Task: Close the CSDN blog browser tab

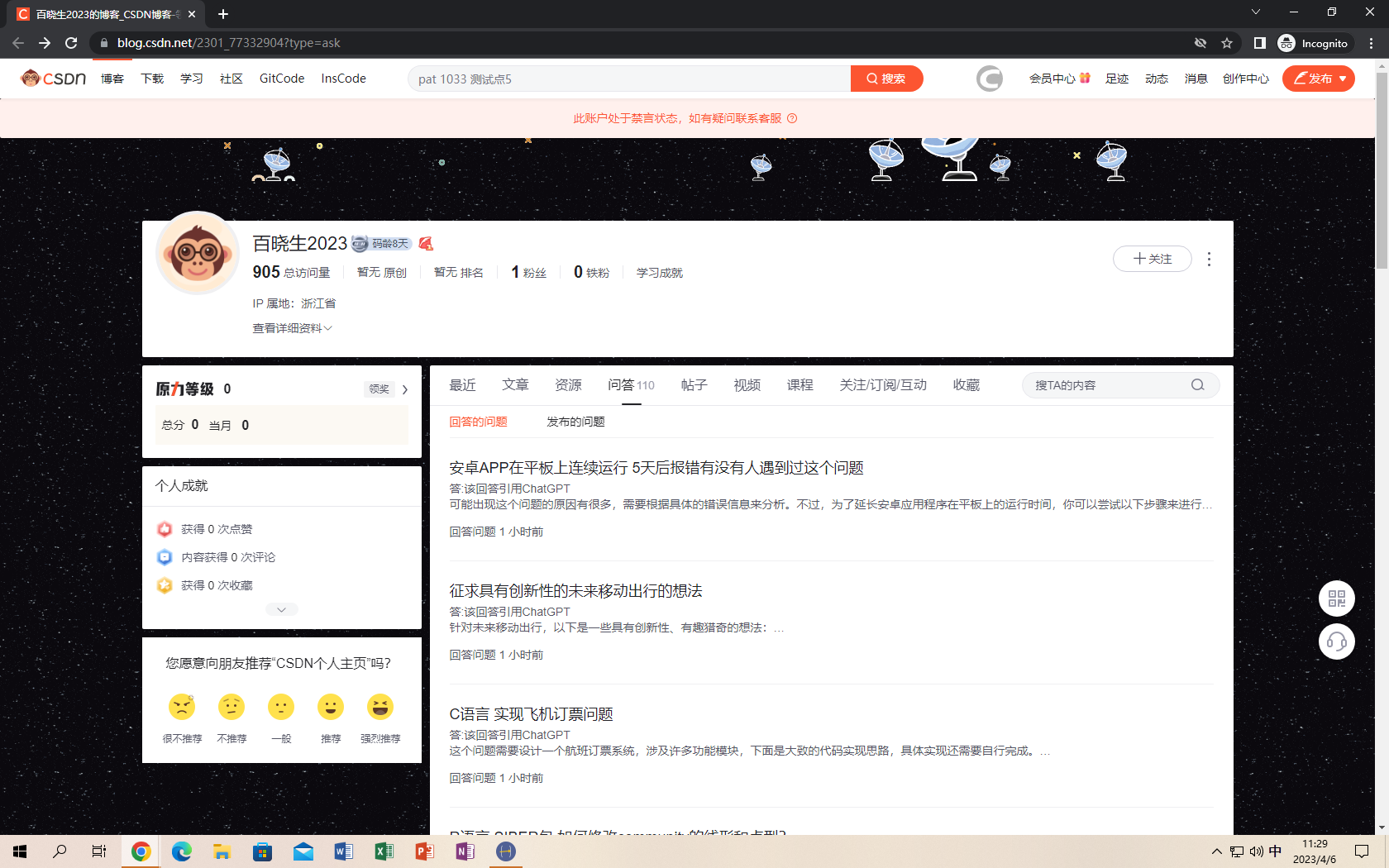Action: [x=192, y=14]
